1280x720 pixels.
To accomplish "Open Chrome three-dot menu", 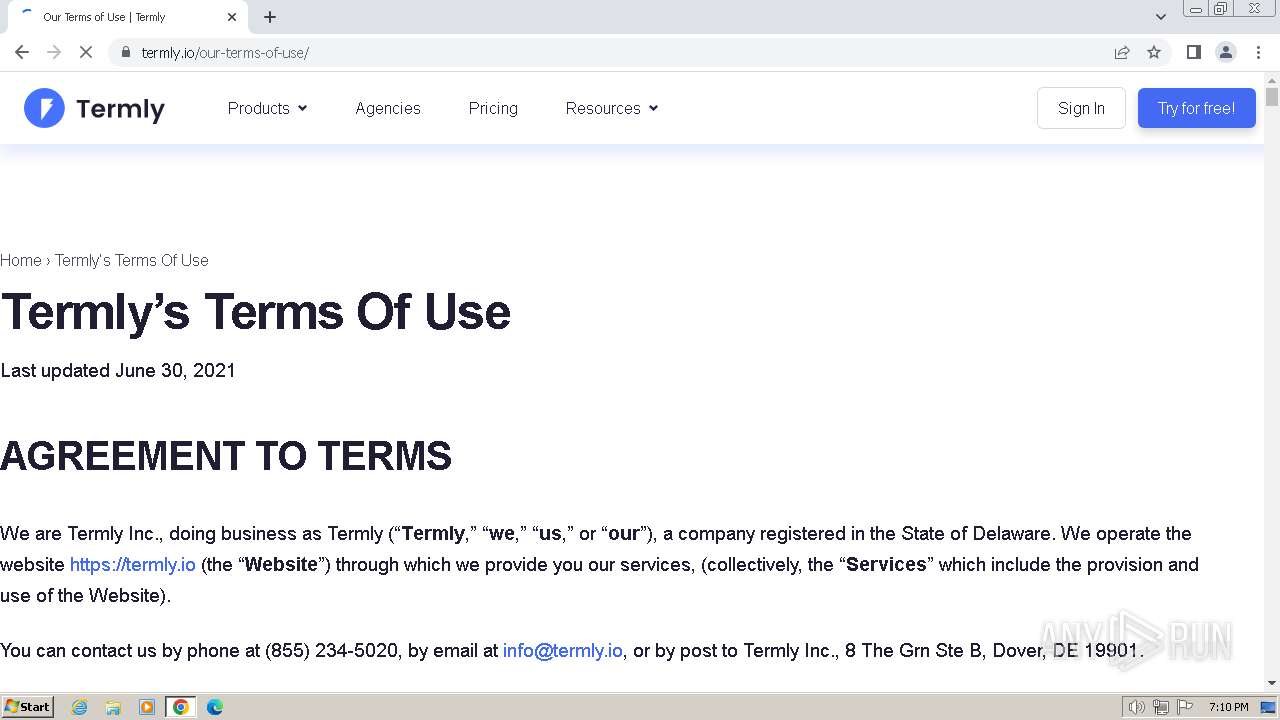I will click(x=1258, y=52).
